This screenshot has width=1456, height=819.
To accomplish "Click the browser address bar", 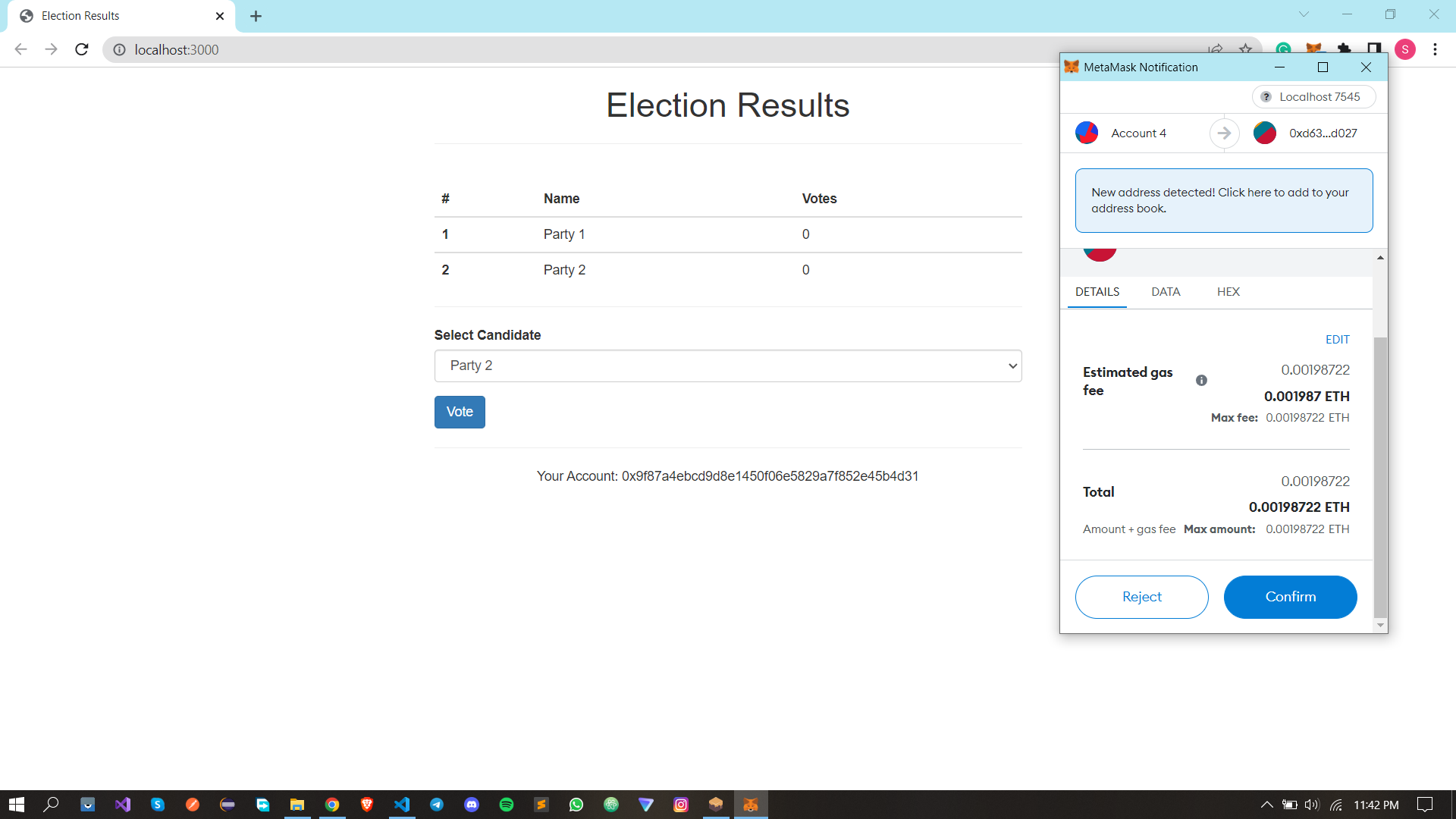I will pos(303,49).
